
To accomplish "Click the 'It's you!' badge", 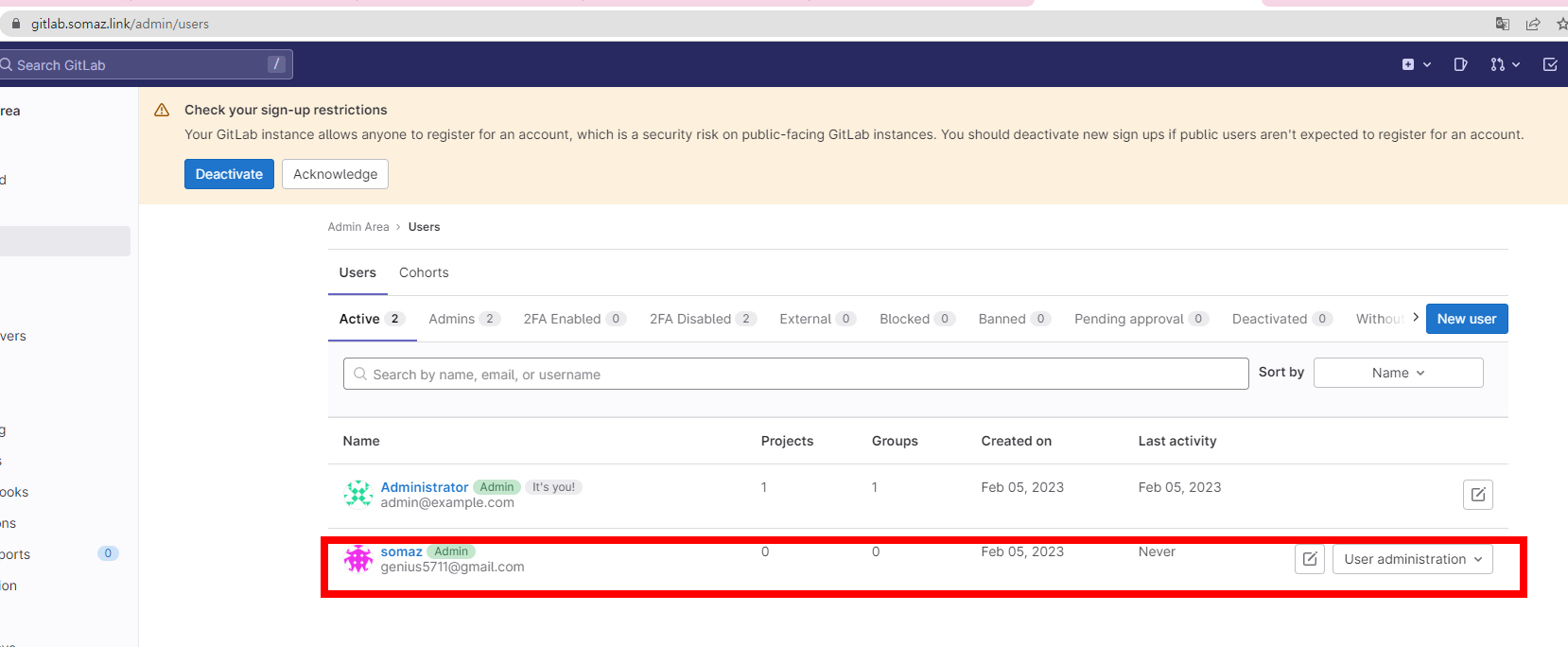I will [553, 487].
